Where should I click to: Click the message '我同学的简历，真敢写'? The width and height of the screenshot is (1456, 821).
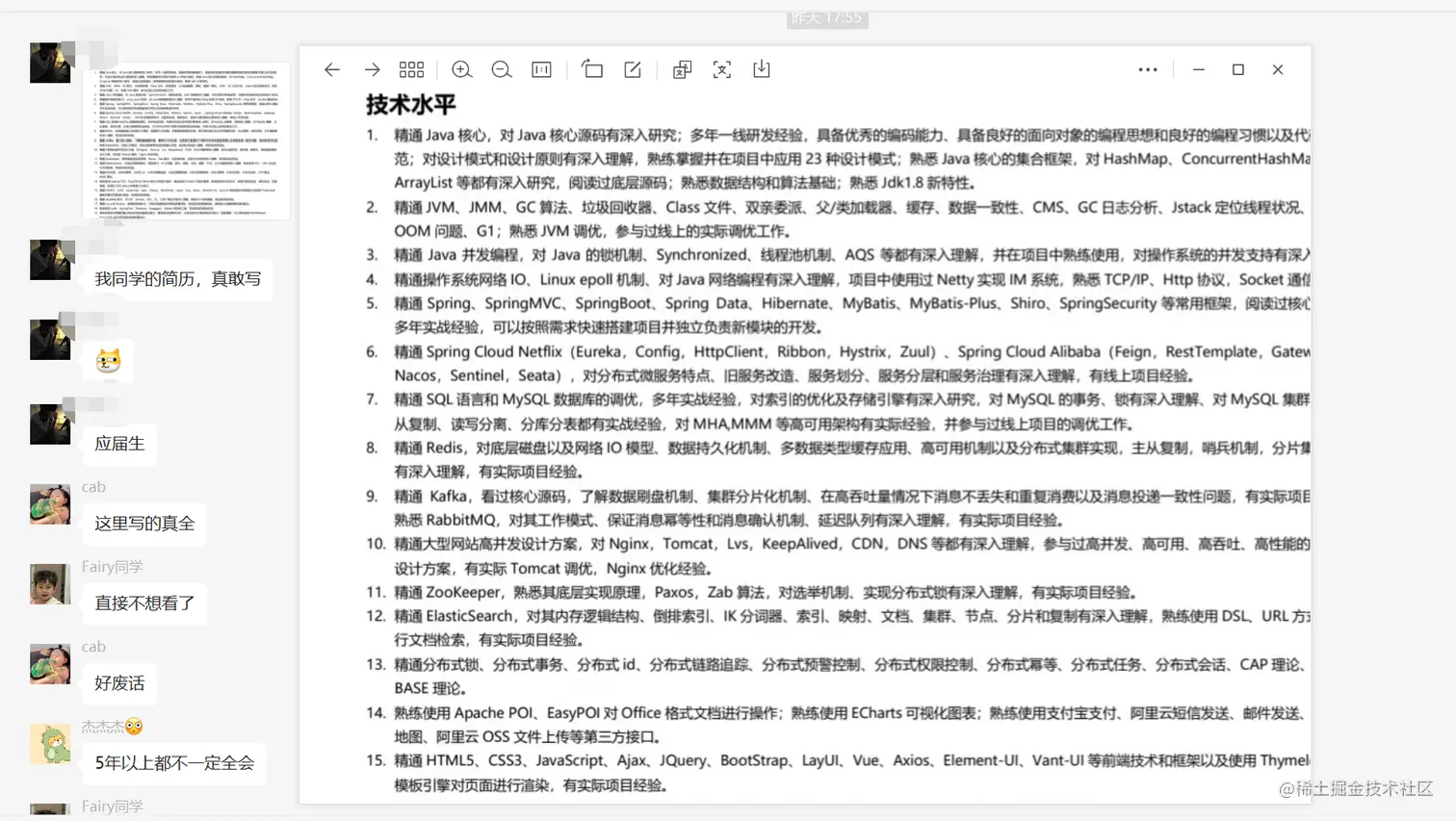tap(178, 279)
